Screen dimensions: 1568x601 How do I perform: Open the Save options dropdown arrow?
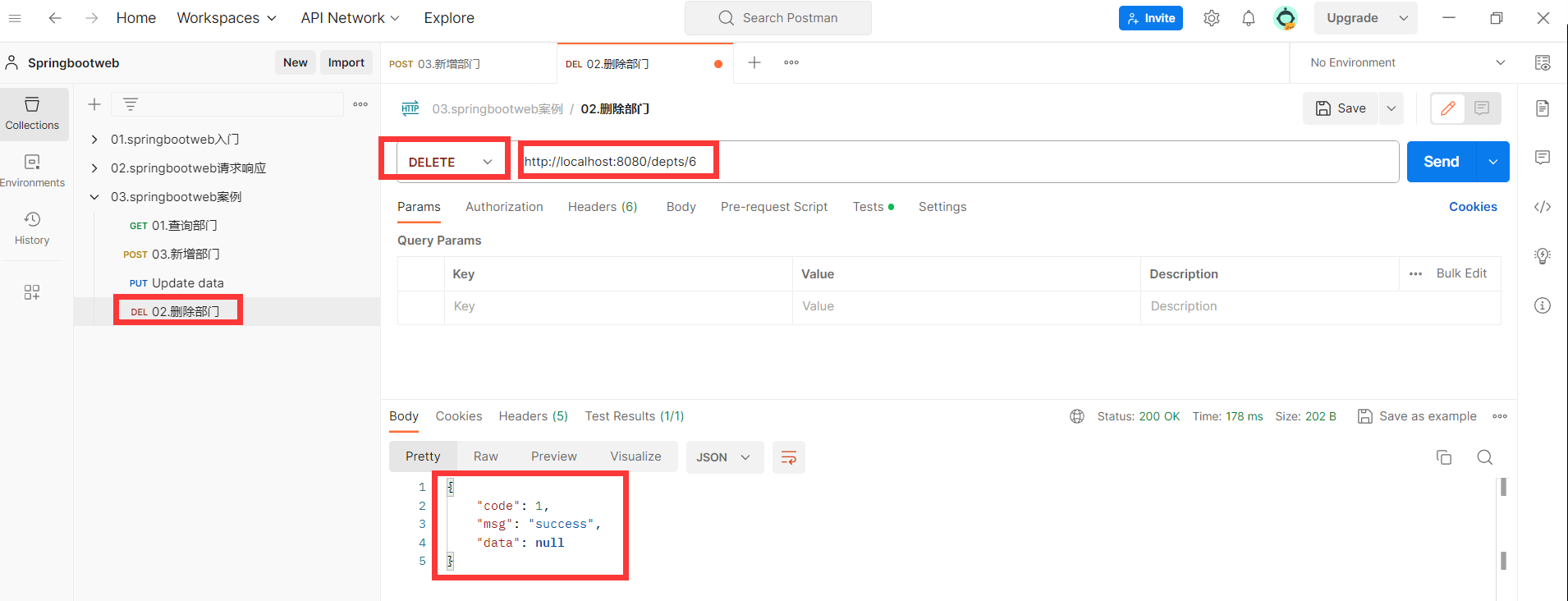1391,108
